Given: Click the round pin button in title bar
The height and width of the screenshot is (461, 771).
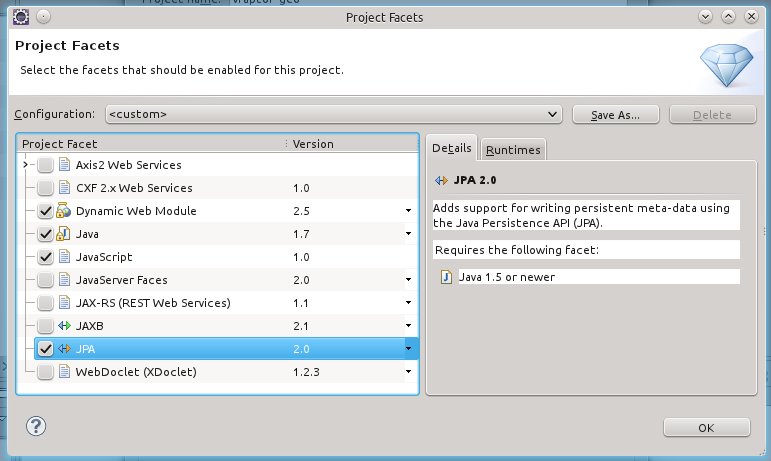Looking at the screenshot, I should pos(43,17).
